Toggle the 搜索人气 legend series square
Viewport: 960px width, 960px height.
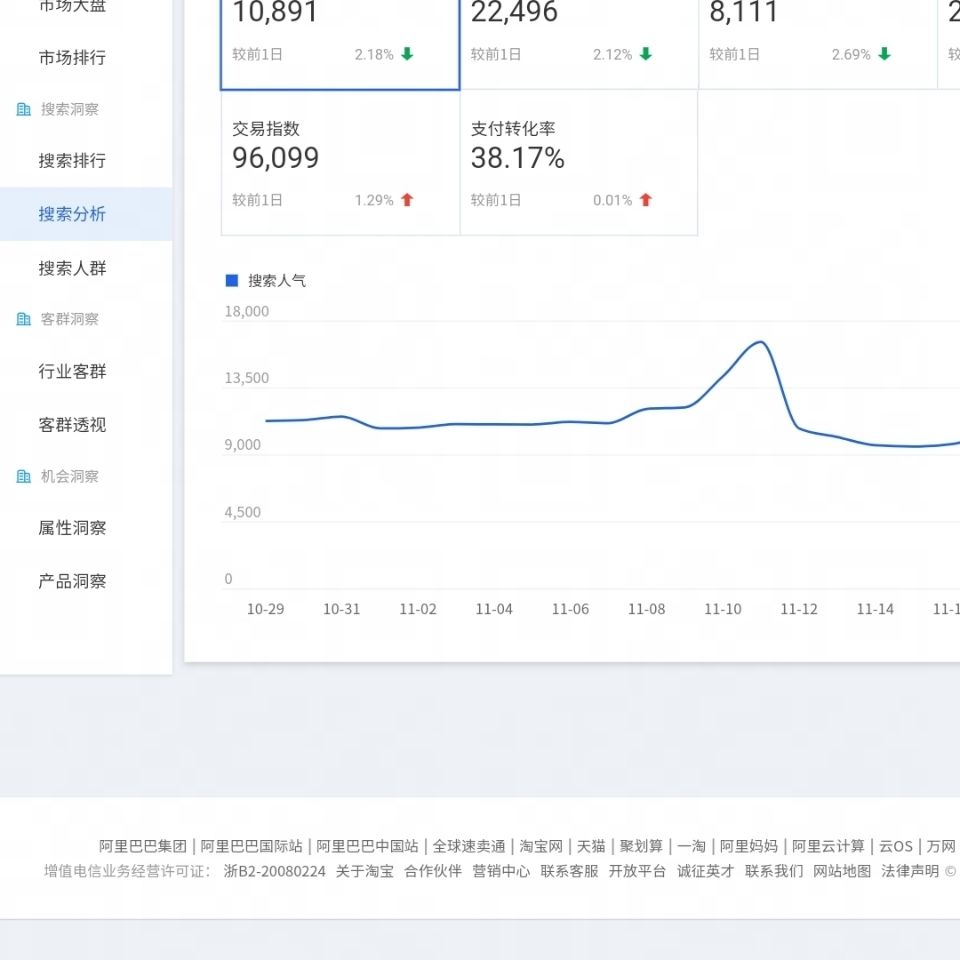[232, 281]
